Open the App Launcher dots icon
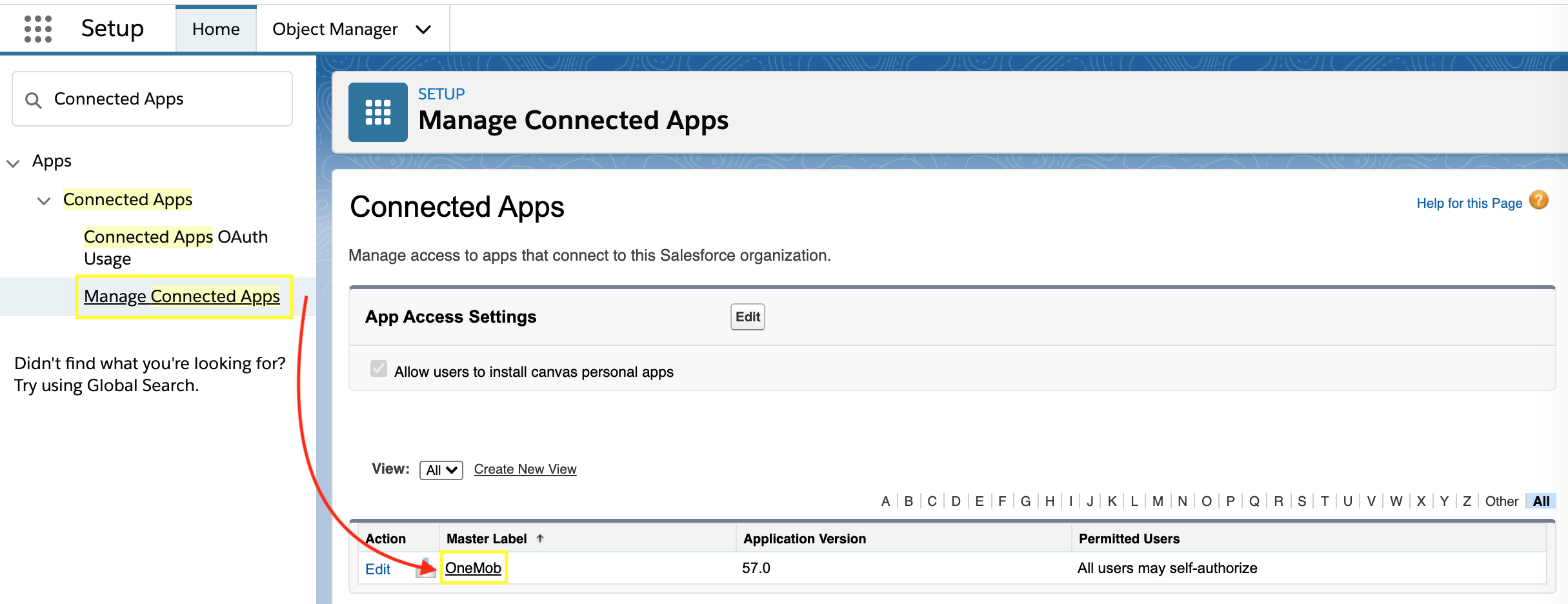This screenshot has height=604, width=1568. 38,29
